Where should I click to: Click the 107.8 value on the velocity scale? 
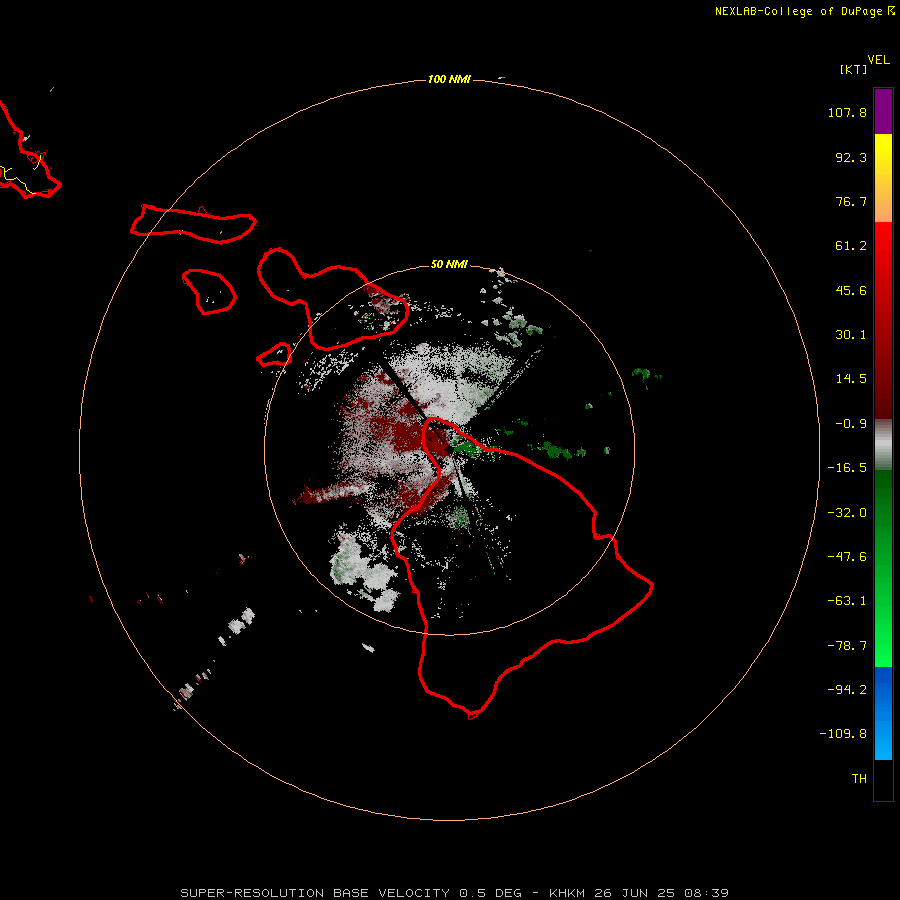(x=847, y=112)
